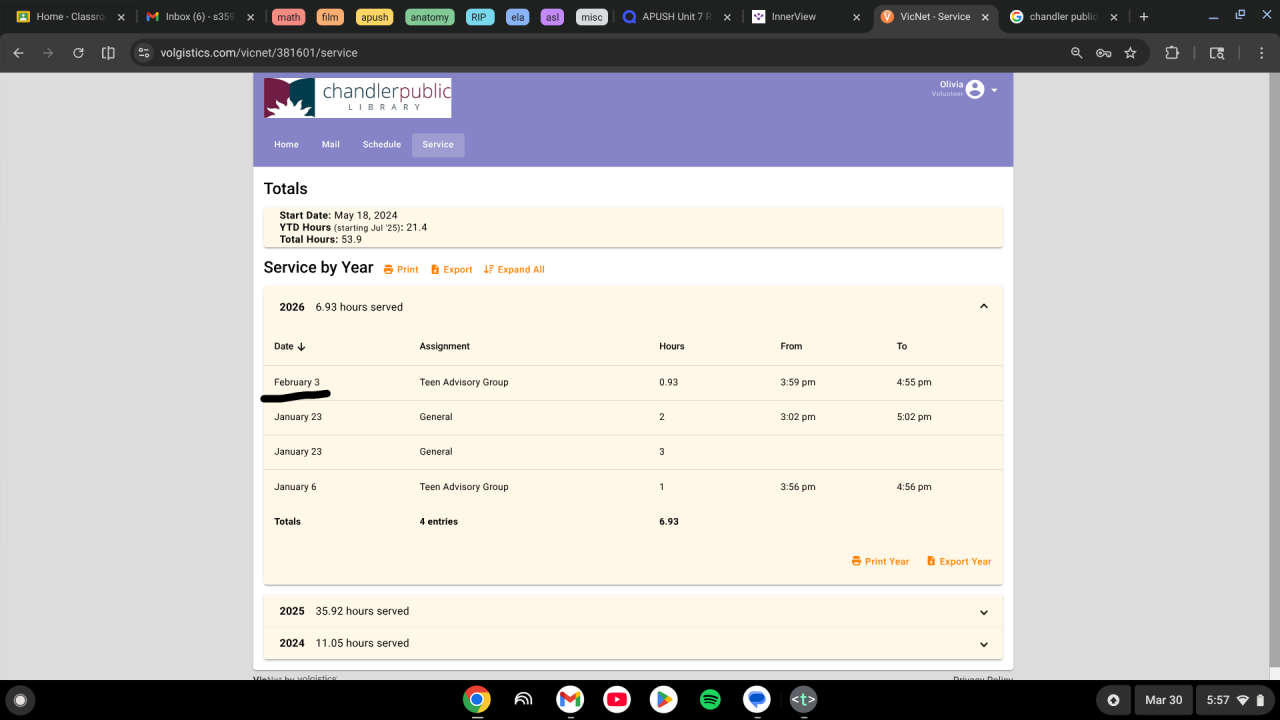Bookmark this page with the star icon
The image size is (1280, 720).
1130,53
